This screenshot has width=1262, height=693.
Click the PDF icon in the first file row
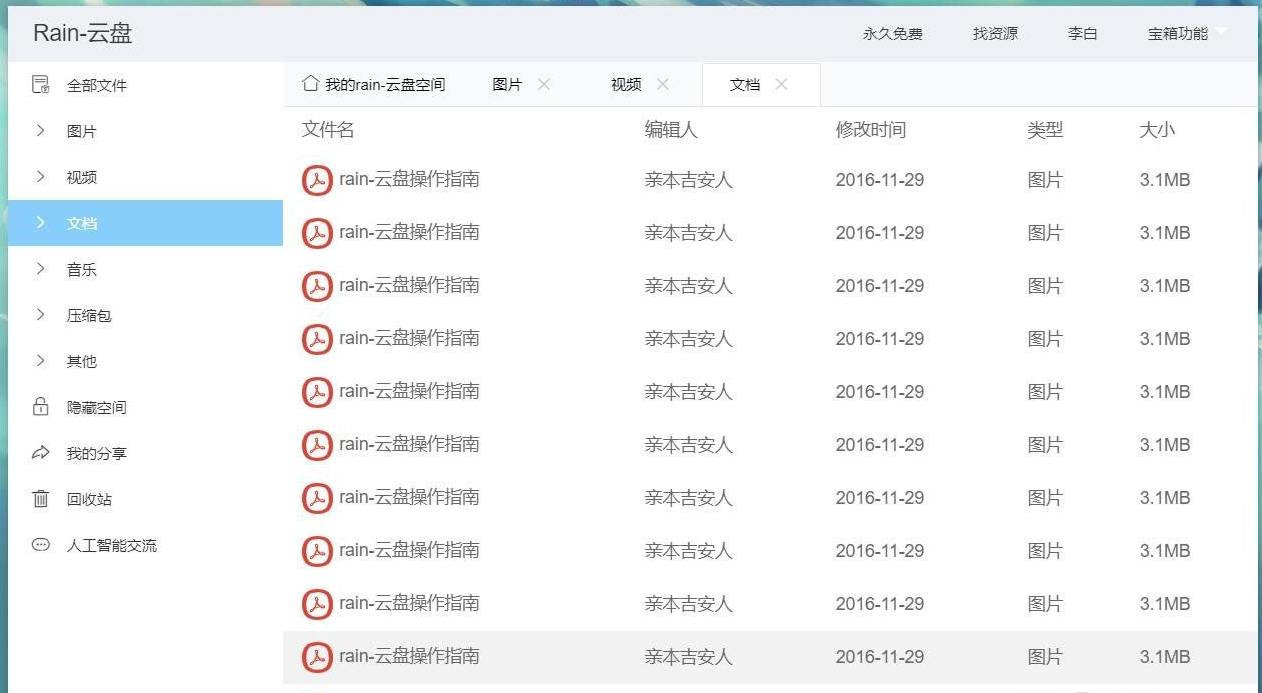pyautogui.click(x=317, y=181)
